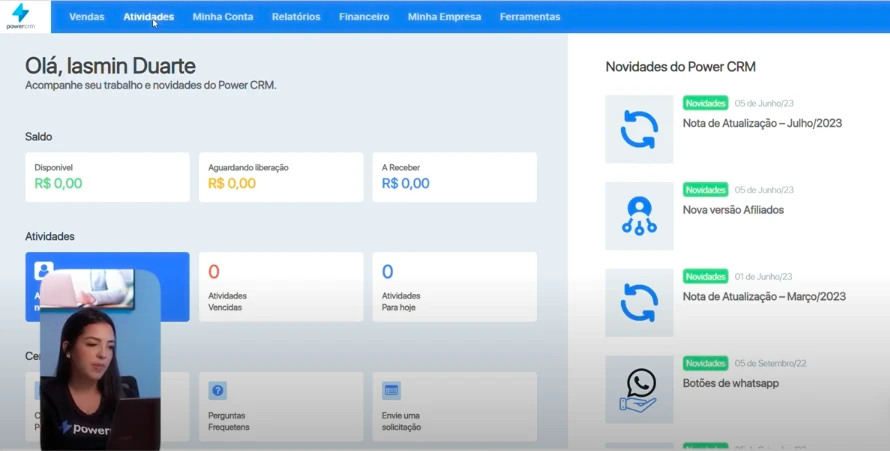Click the Envie uma solicitação form icon

(x=391, y=390)
